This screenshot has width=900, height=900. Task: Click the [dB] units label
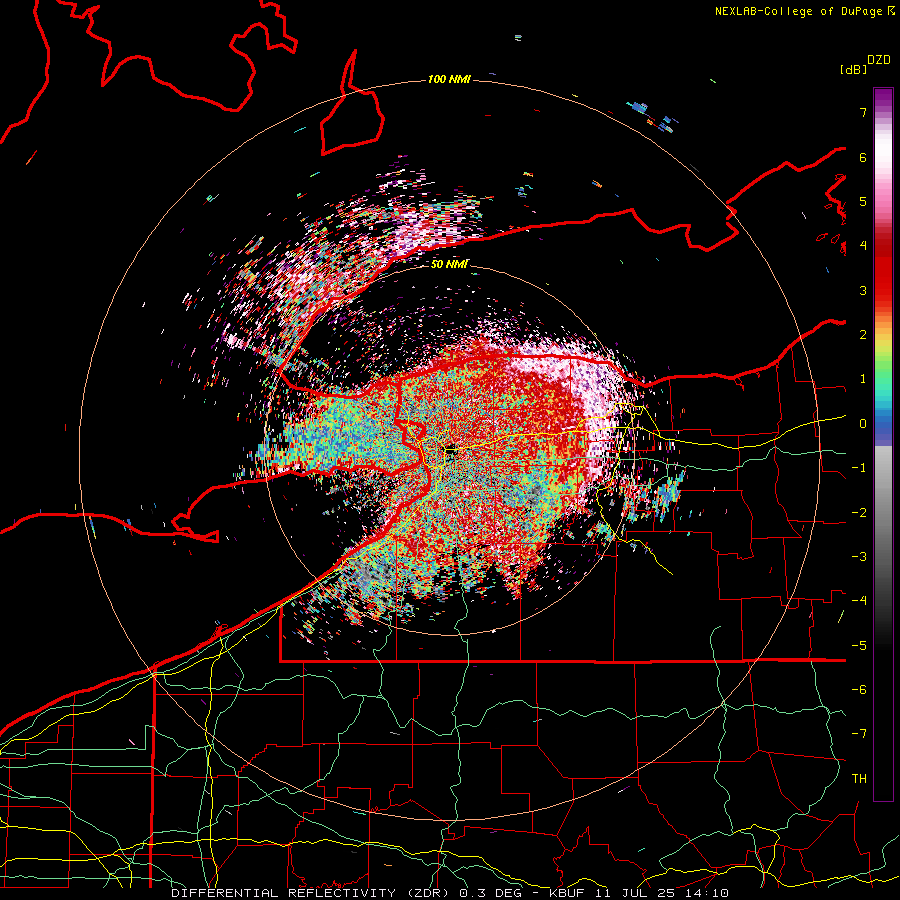point(854,69)
